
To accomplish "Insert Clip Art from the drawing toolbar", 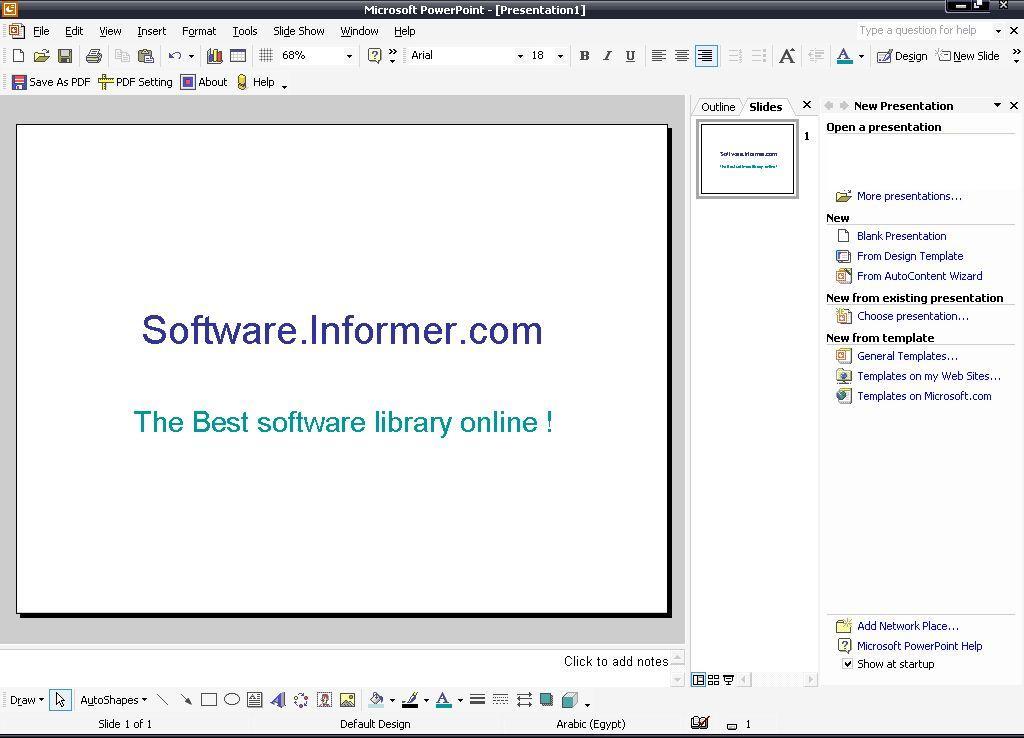I will tap(324, 700).
